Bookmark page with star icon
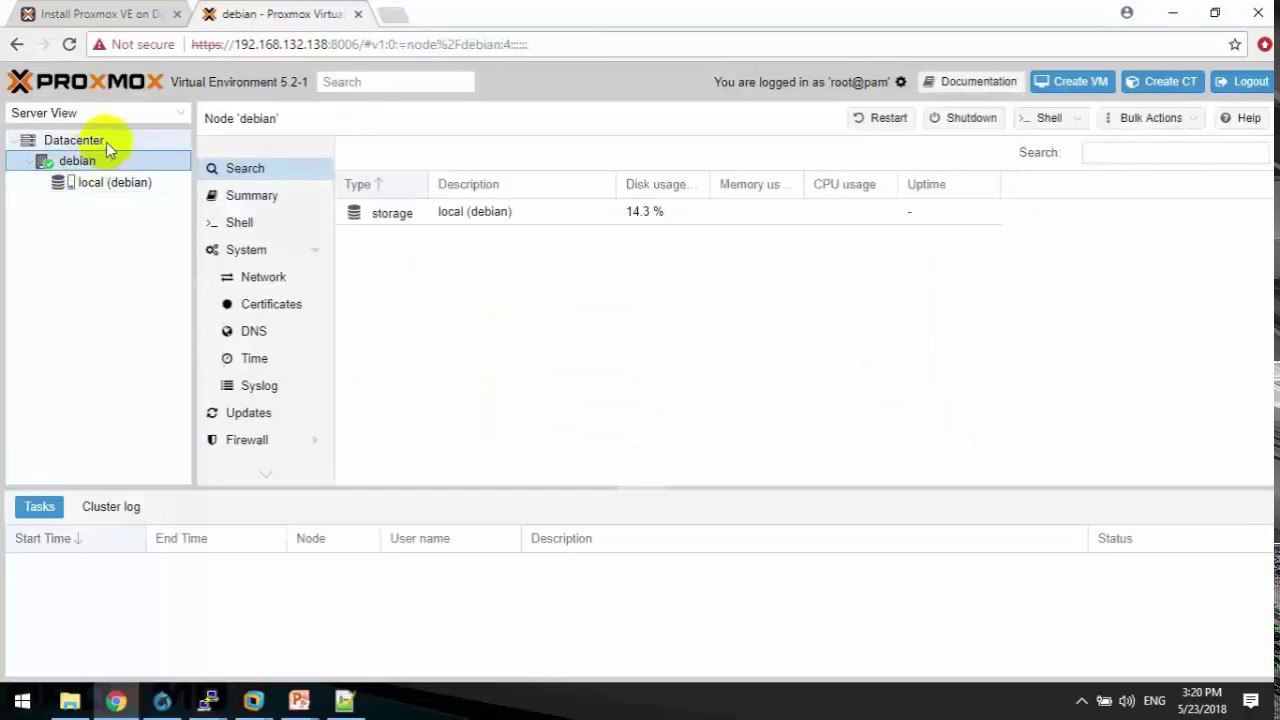 pyautogui.click(x=1235, y=44)
